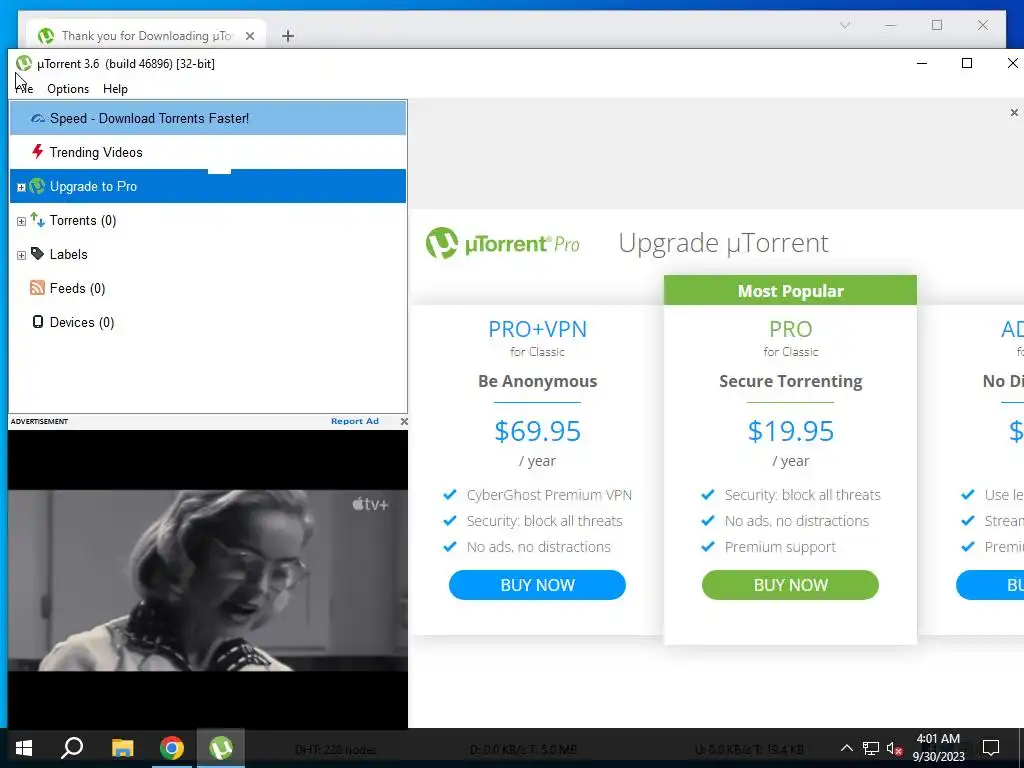Screen dimensions: 1024x768
Task: Click the device icon beside Devices
Action: pos(38,322)
